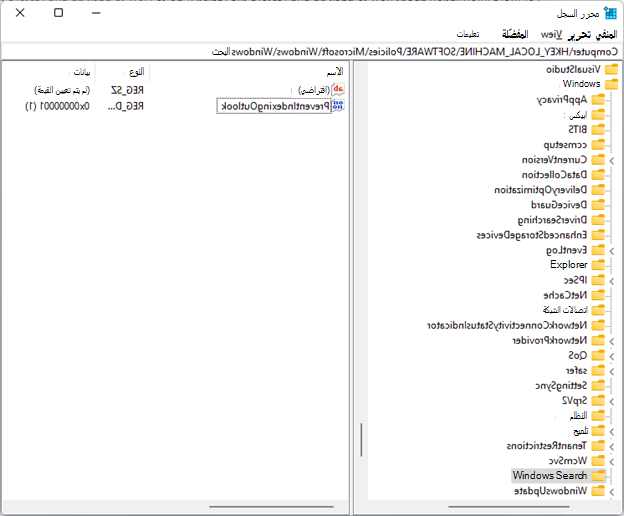624x516 pixels.
Task: Click the PreventIndexingOutlook name edit box
Action: pyautogui.click(x=274, y=106)
